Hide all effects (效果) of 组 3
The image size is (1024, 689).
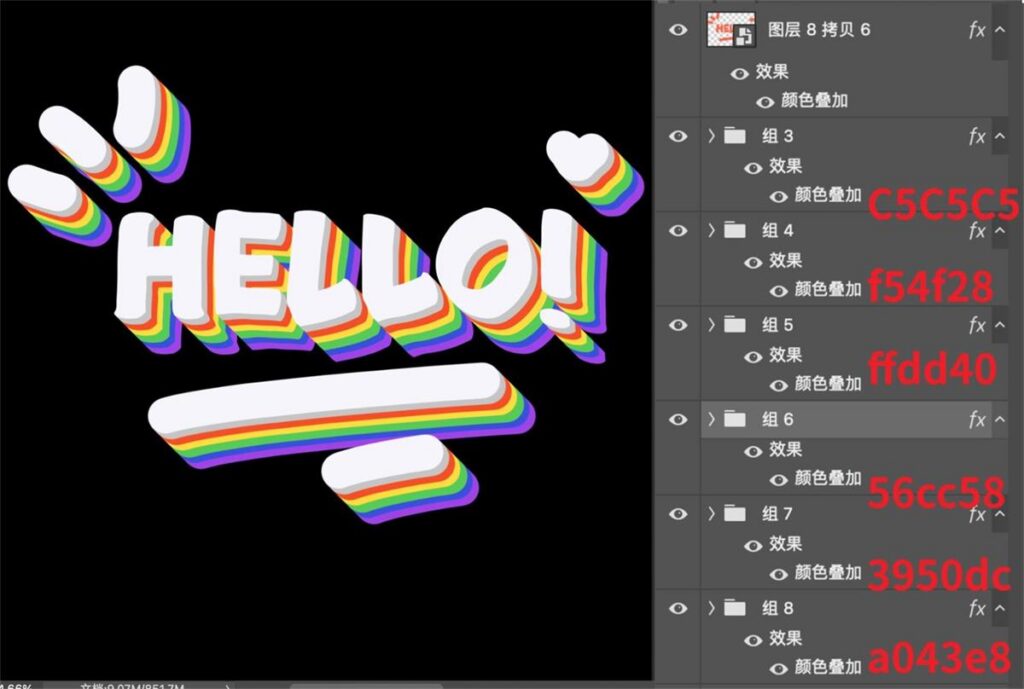753,168
